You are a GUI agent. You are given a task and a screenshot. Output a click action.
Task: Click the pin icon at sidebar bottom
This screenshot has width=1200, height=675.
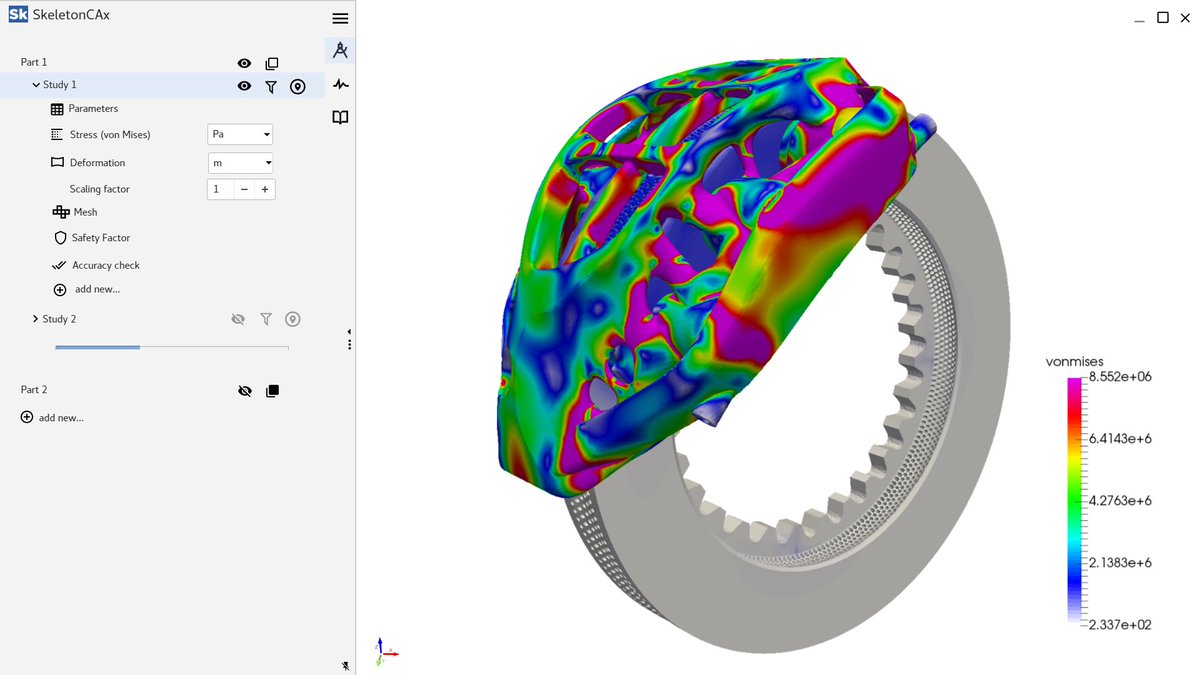pyautogui.click(x=345, y=665)
